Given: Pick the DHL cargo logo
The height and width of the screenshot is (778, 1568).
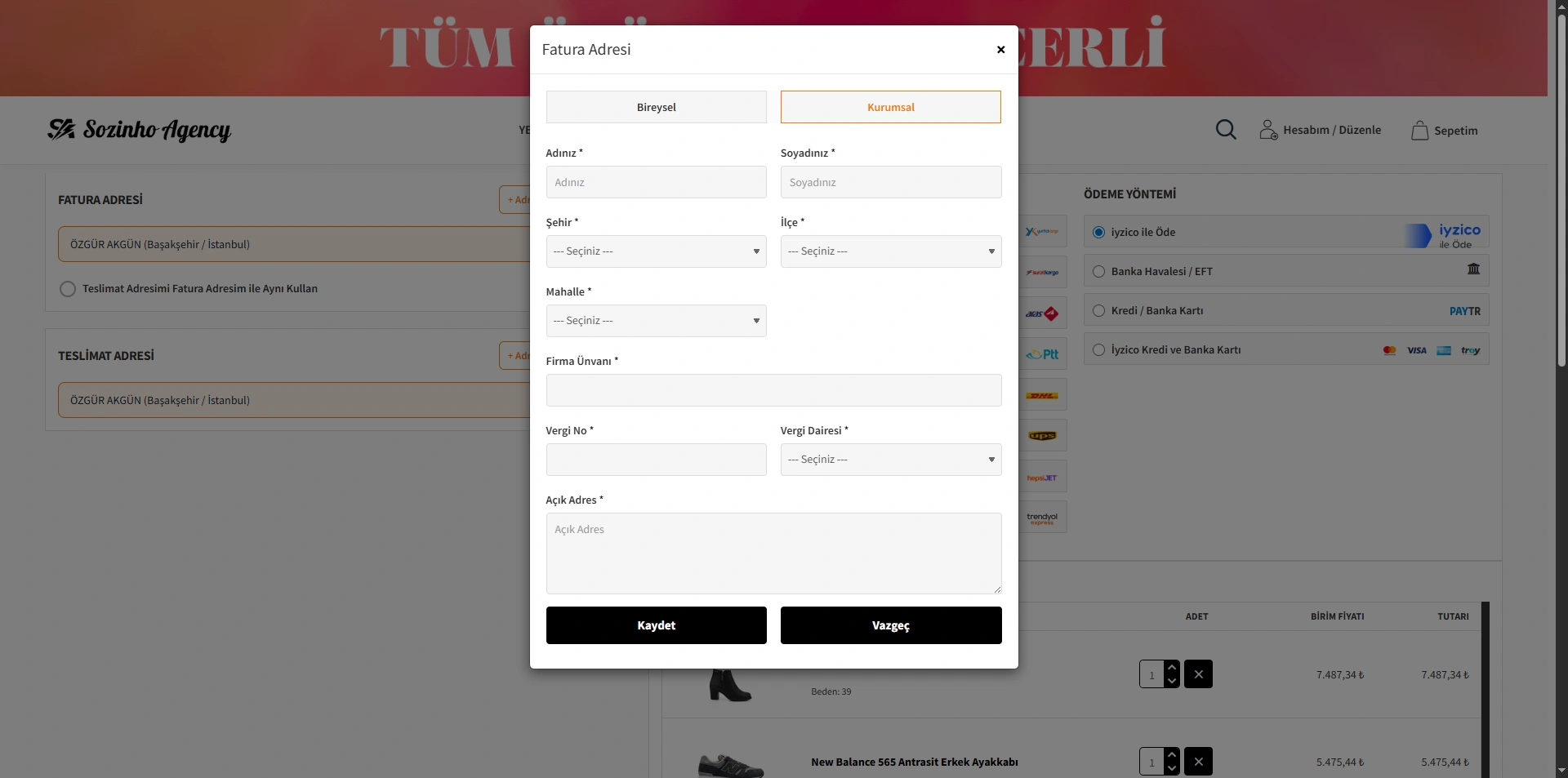Looking at the screenshot, I should [1043, 395].
